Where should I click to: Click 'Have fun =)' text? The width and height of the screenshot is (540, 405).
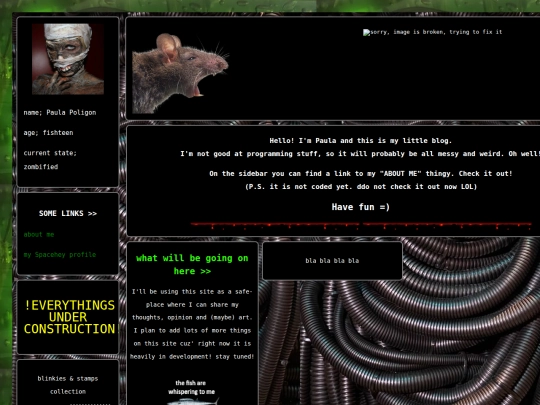(361, 207)
